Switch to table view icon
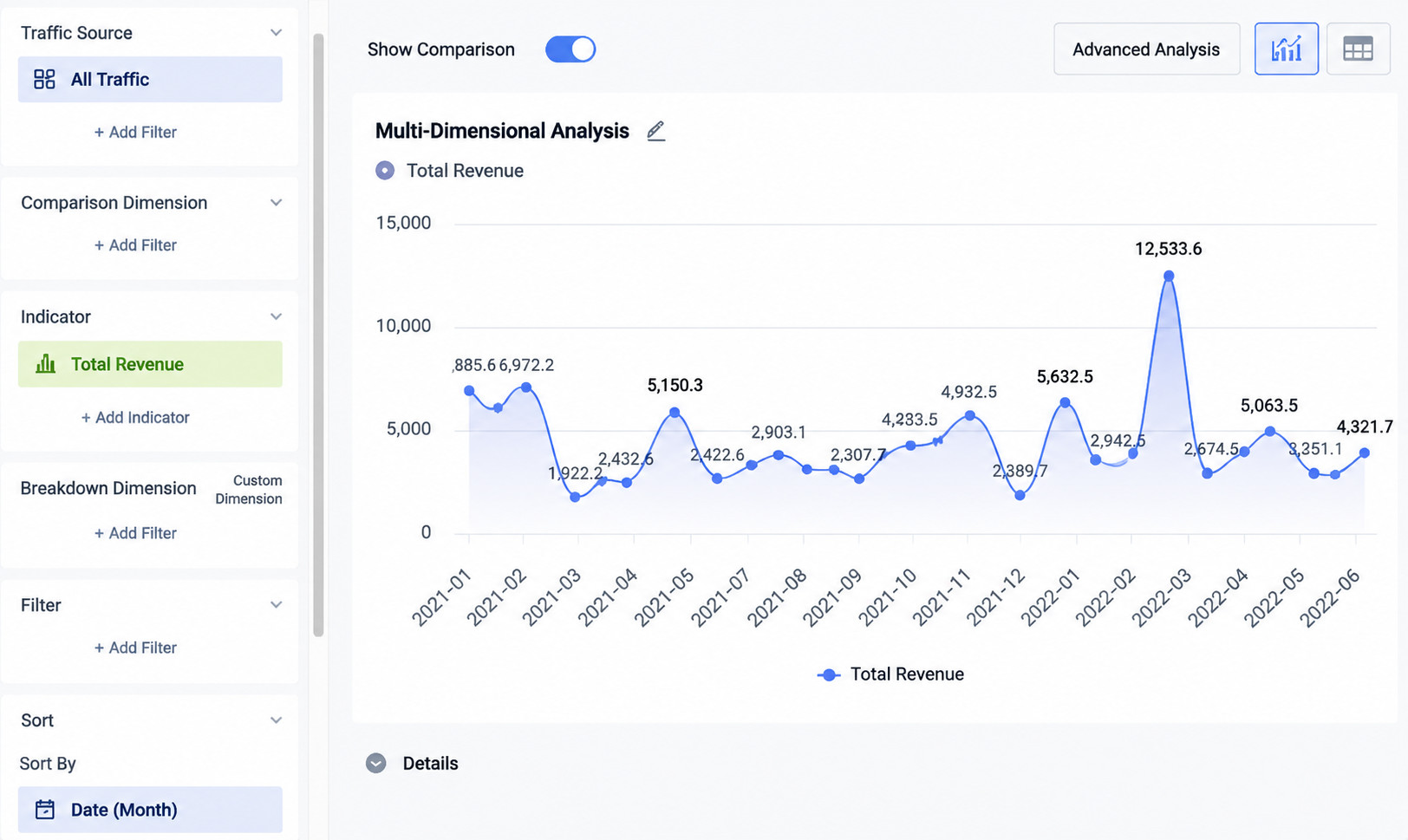 1358,49
